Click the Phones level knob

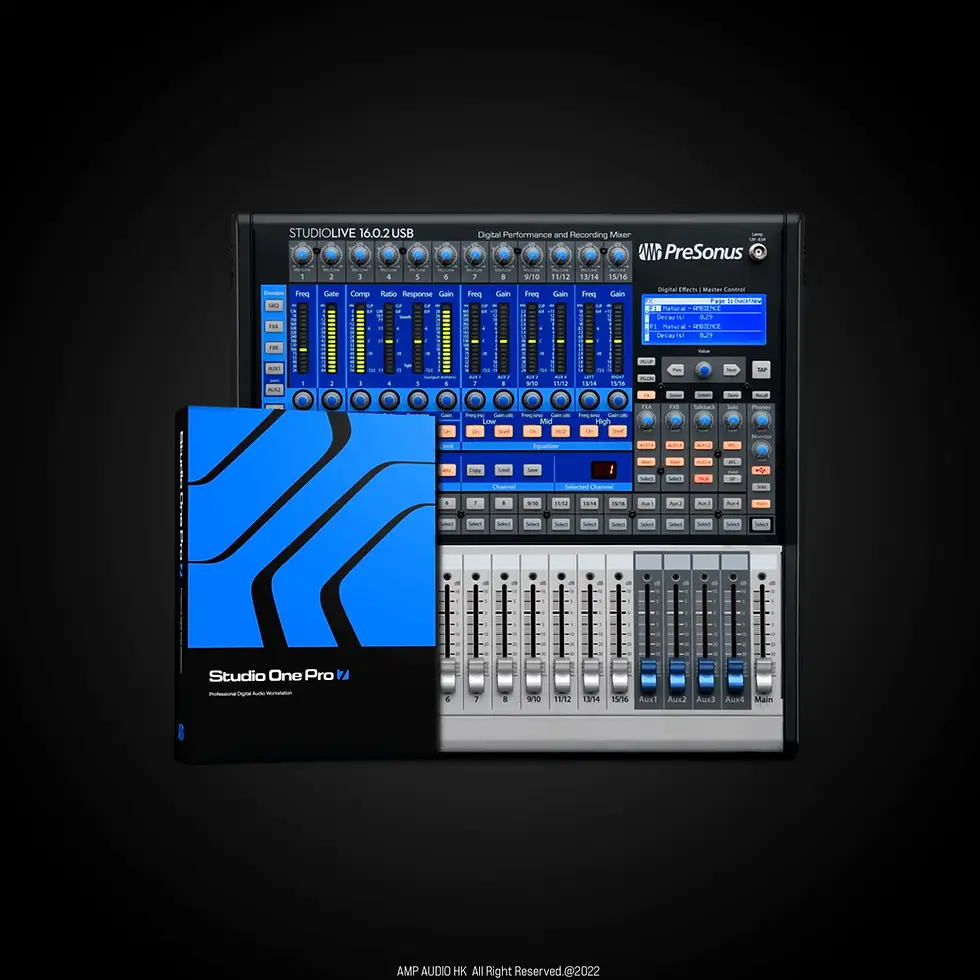(x=761, y=421)
